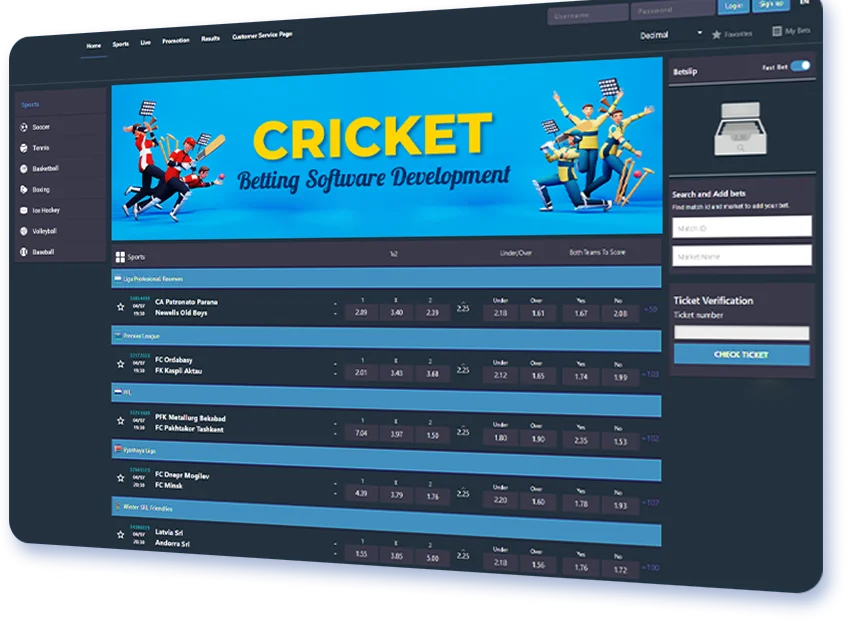Open Customer Service Page
The width and height of the screenshot is (868, 620).
262,35
